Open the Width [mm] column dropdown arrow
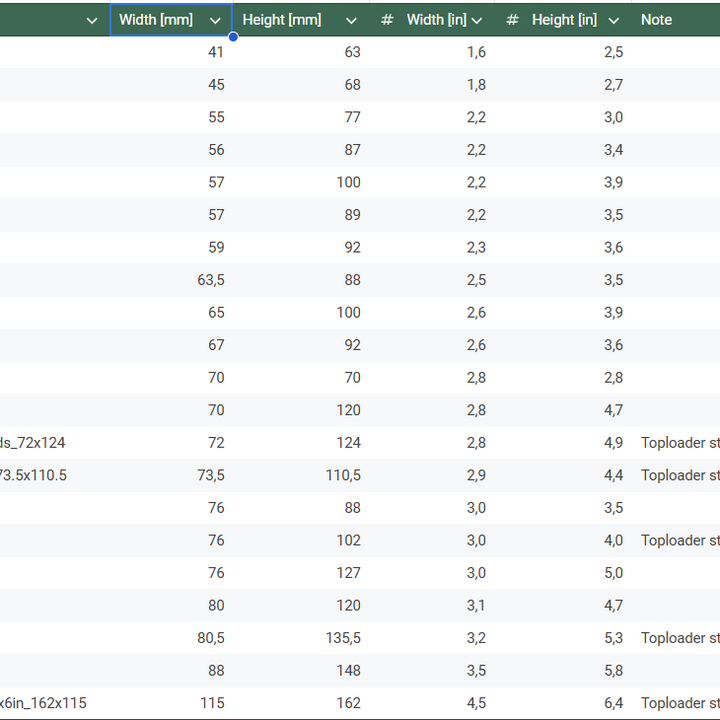This screenshot has width=720, height=720. [215, 20]
